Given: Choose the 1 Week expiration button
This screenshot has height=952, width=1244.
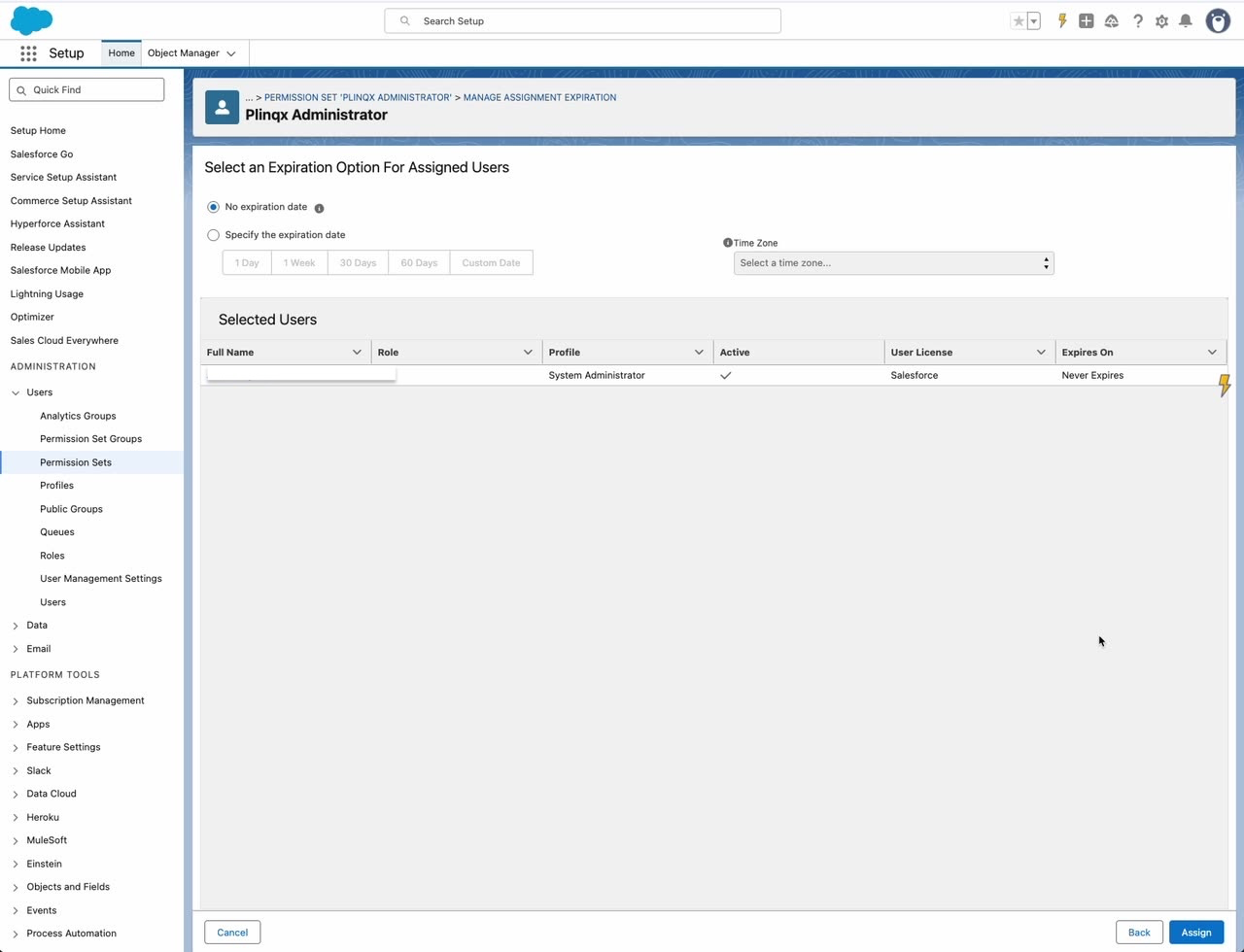Looking at the screenshot, I should pos(299,262).
